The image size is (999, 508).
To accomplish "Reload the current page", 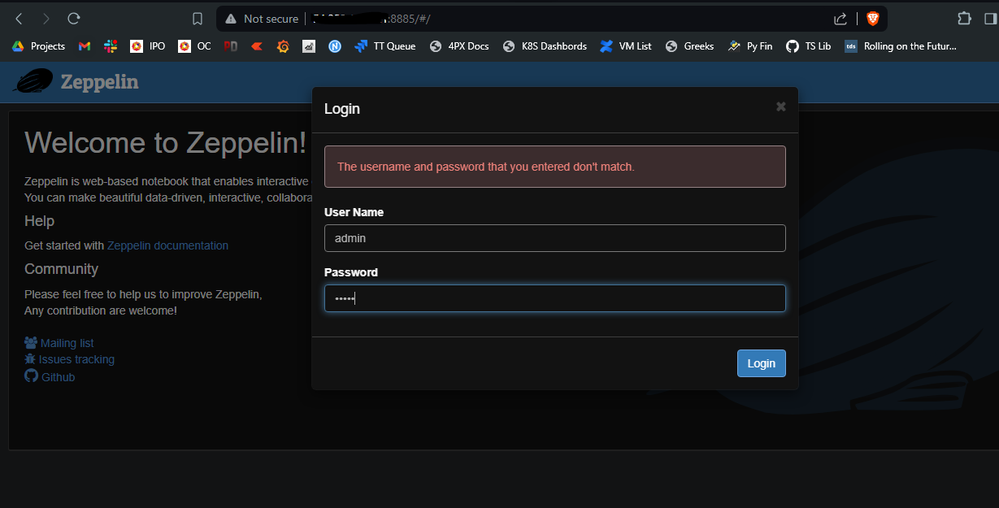I will tap(74, 18).
